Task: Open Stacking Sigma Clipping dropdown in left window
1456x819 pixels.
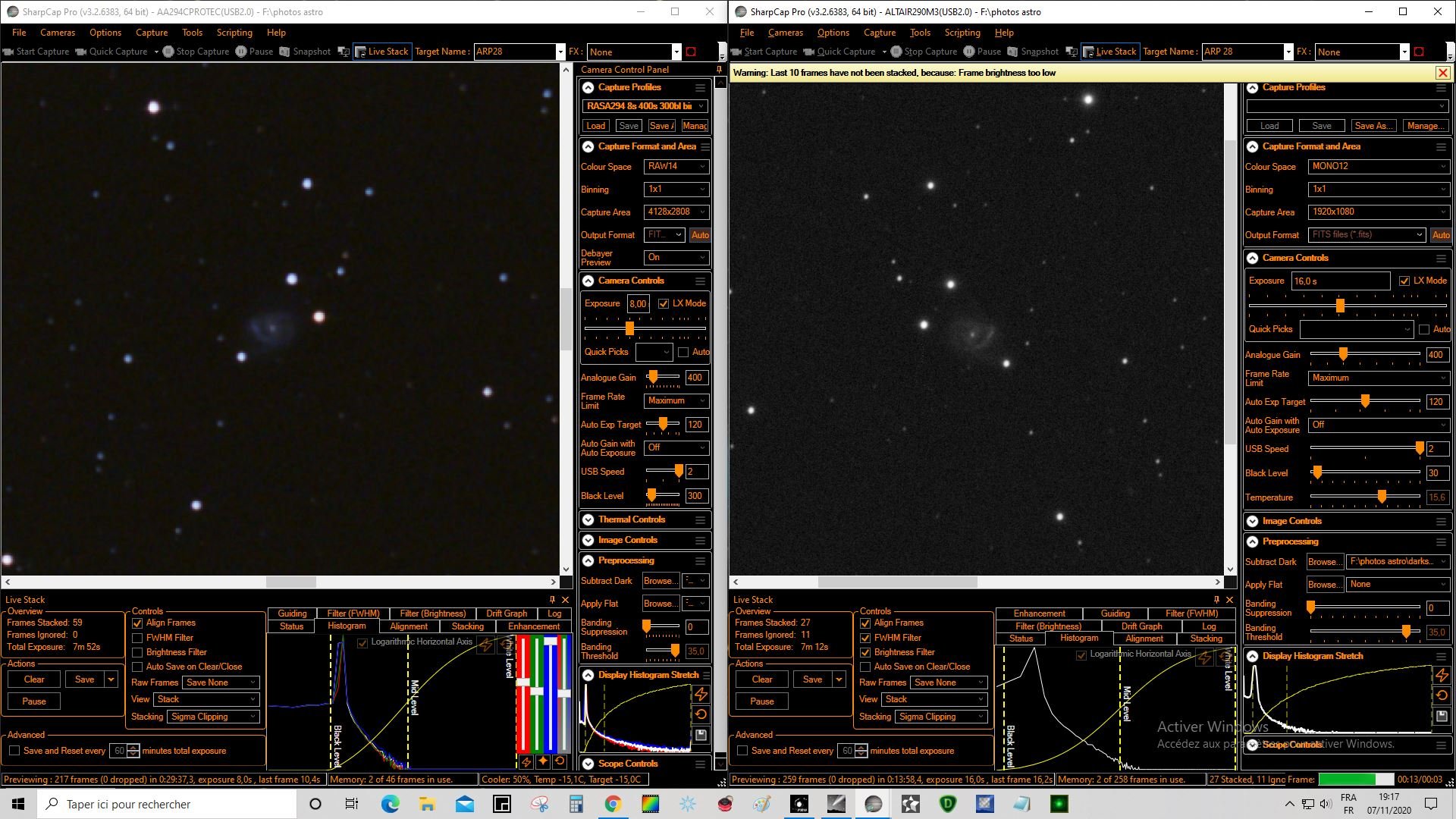Action: (x=213, y=717)
